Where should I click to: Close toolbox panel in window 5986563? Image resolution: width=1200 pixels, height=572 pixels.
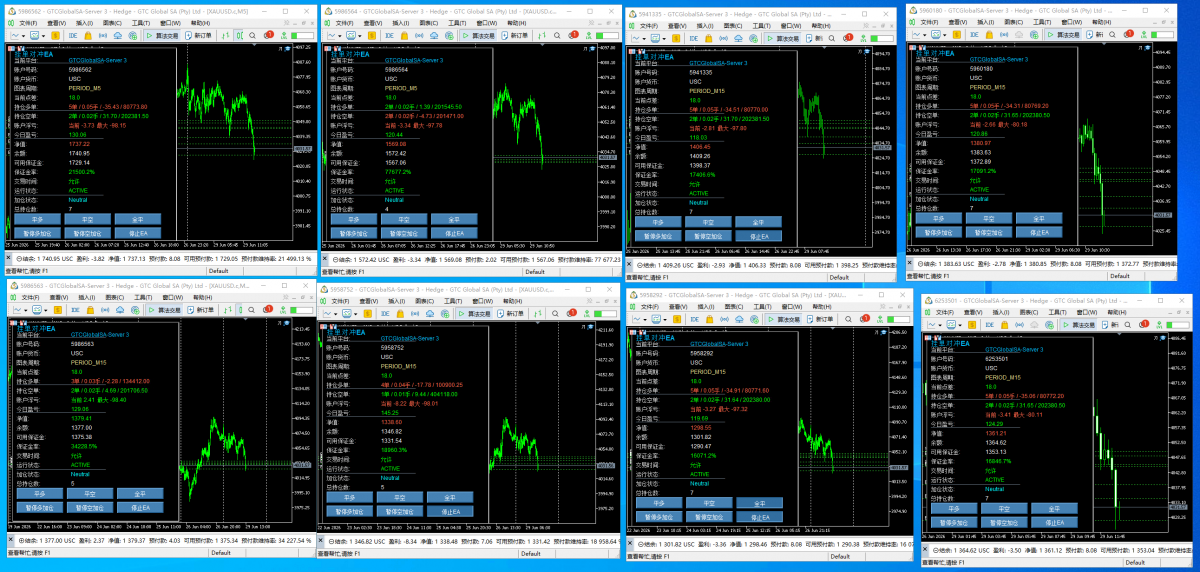[11, 540]
